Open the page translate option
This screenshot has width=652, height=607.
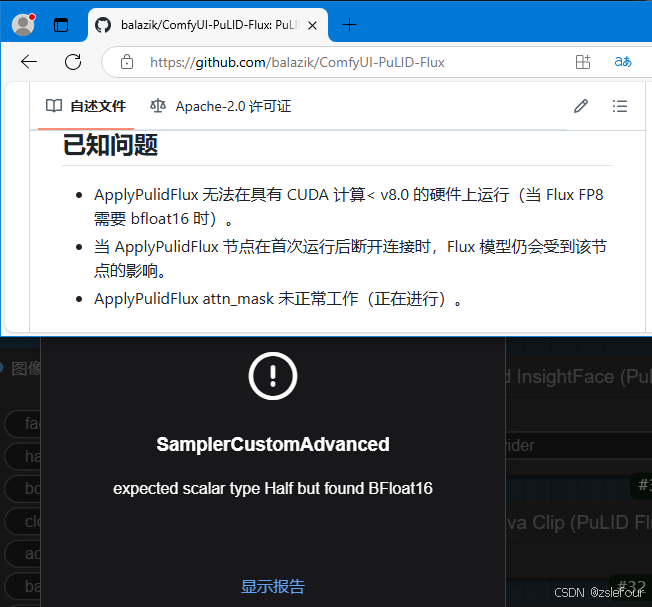point(622,62)
